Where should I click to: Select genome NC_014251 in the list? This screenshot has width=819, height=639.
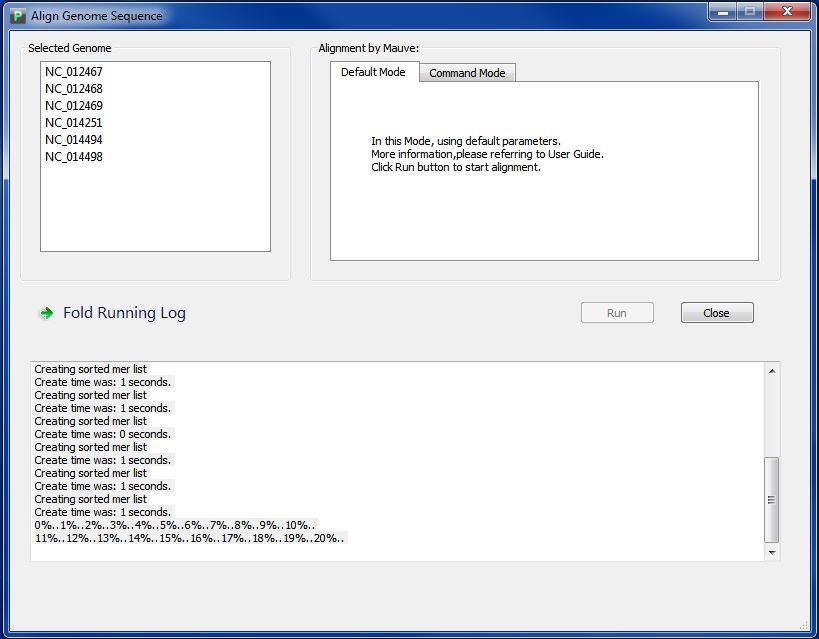click(74, 123)
